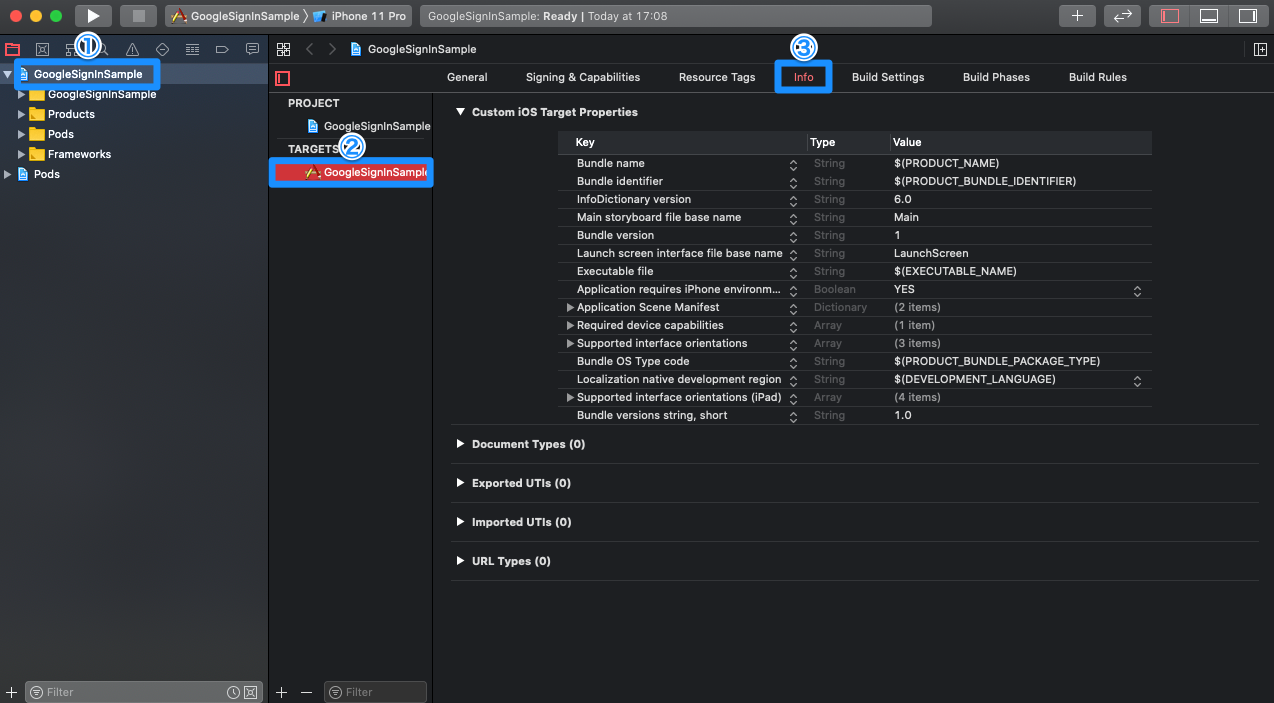Remove target with minus button

point(306,692)
